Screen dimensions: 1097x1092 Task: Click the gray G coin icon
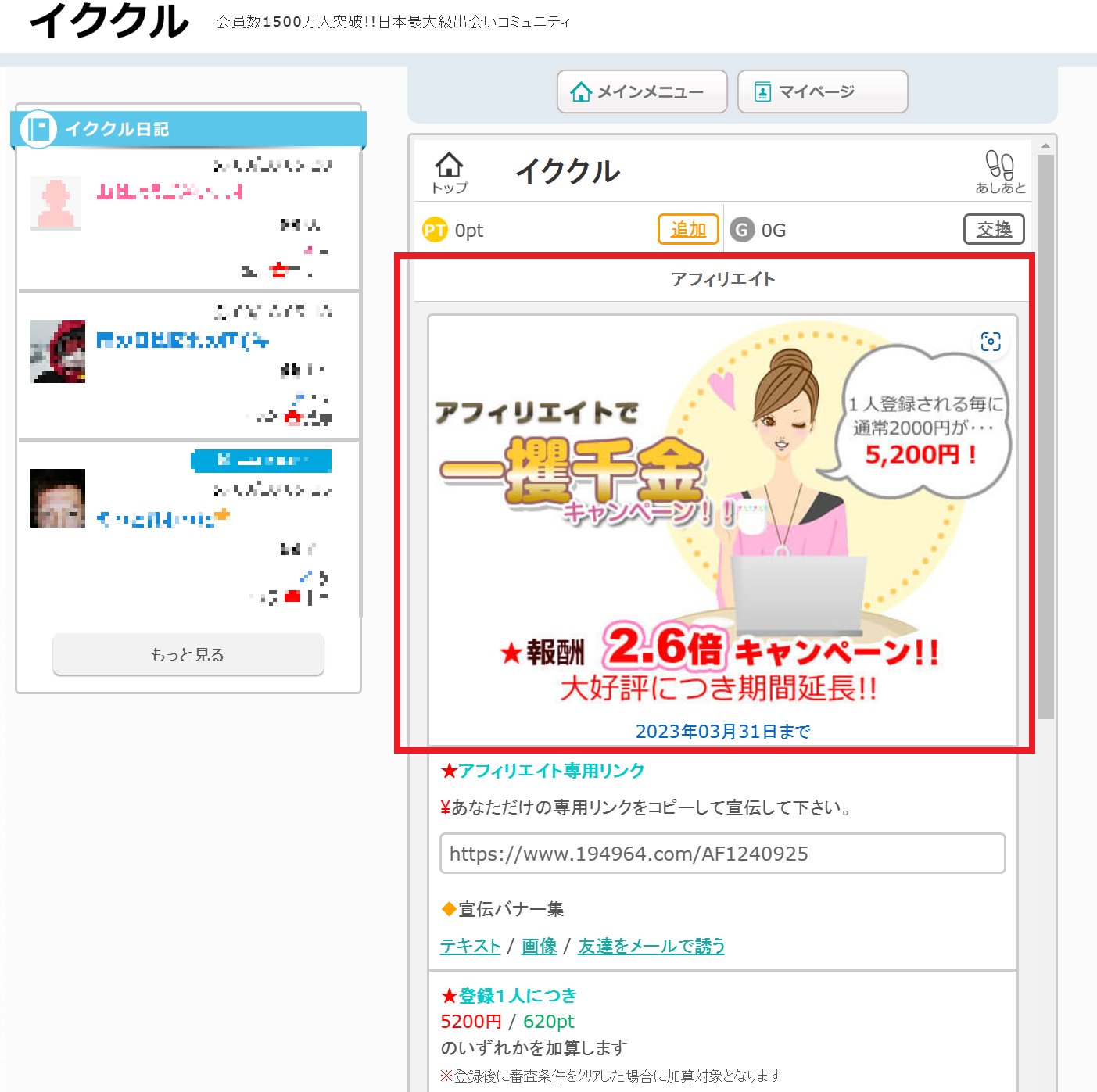coord(741,230)
